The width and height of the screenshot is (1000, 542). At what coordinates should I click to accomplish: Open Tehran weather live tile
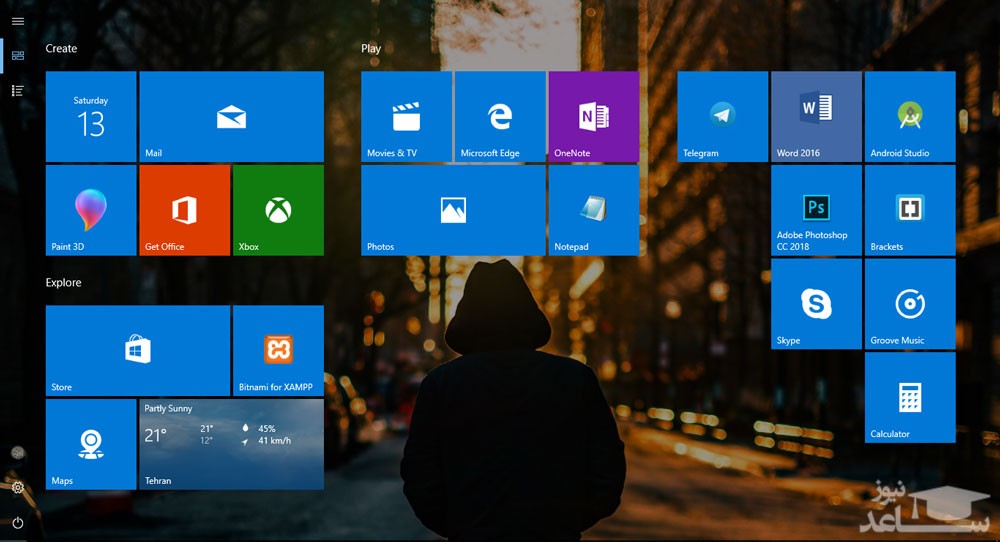coord(231,444)
